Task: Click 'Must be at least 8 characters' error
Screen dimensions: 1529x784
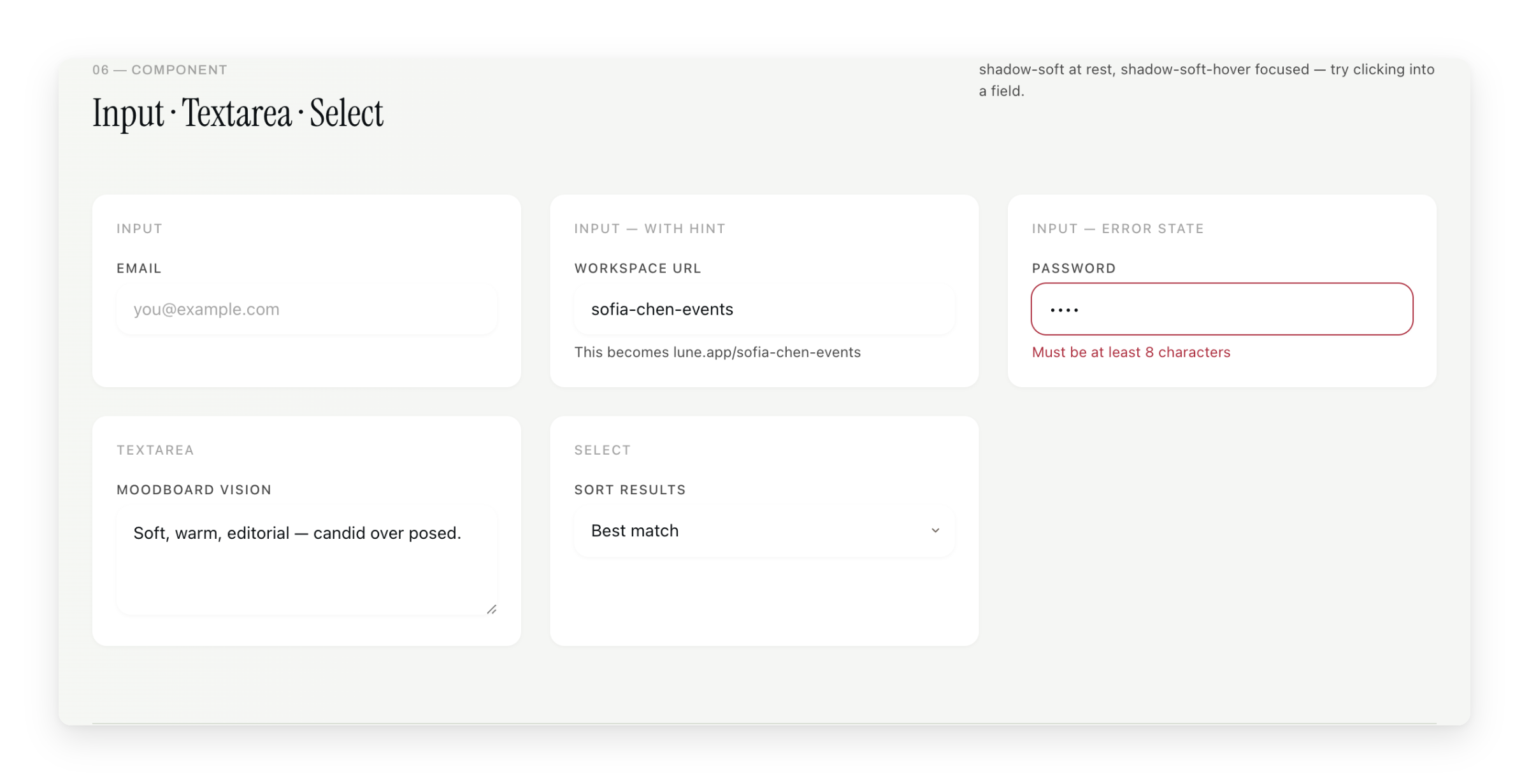Action: point(1131,352)
